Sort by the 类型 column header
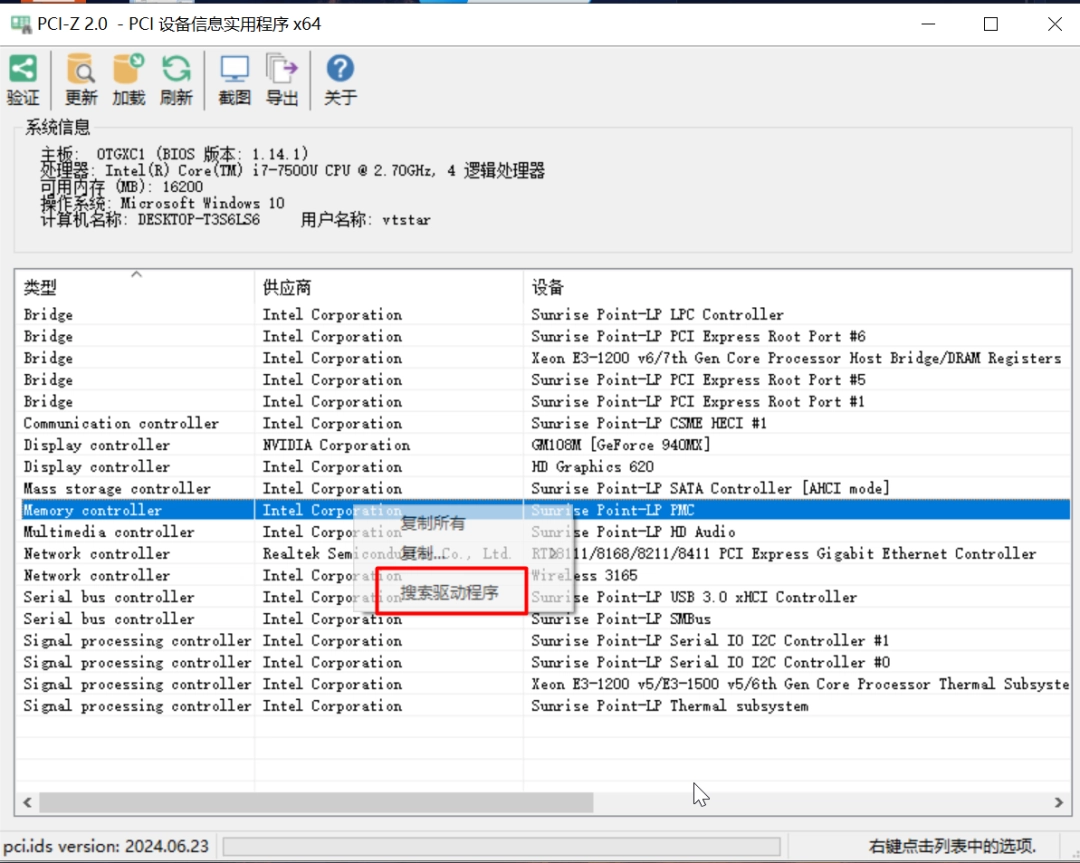1080x863 pixels. point(135,287)
